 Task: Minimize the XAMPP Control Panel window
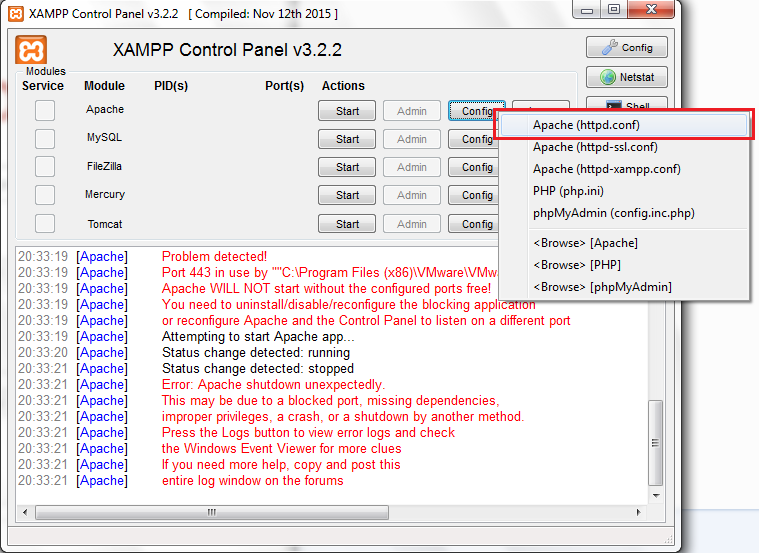click(x=587, y=9)
